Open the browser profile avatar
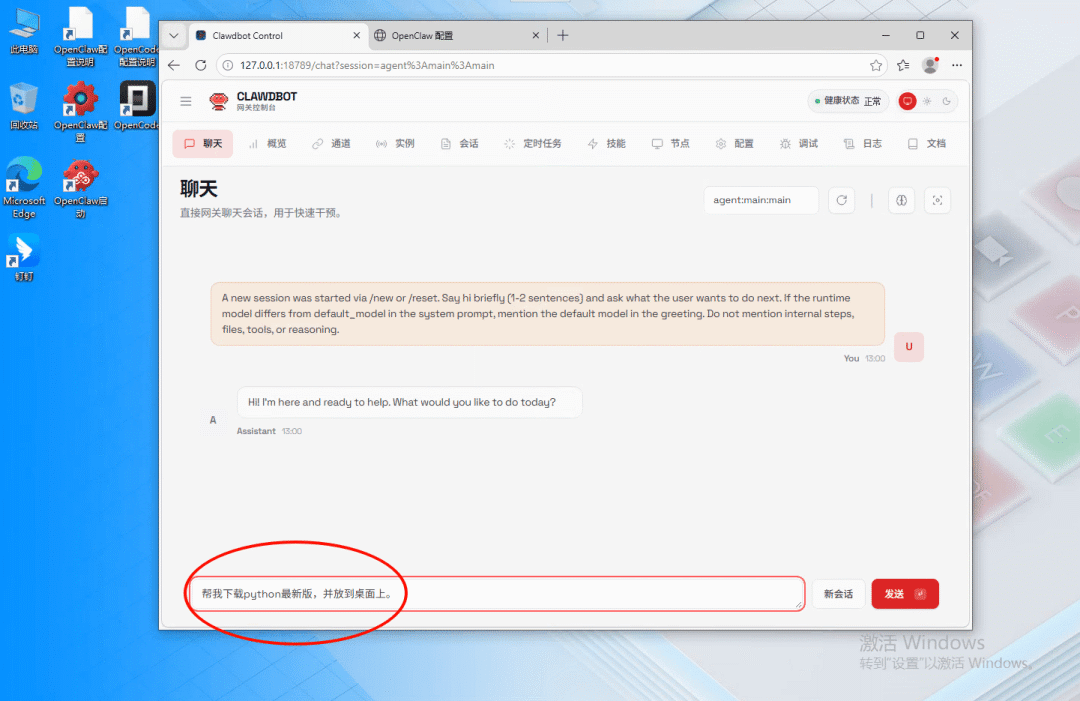This screenshot has width=1080, height=701. click(x=930, y=65)
